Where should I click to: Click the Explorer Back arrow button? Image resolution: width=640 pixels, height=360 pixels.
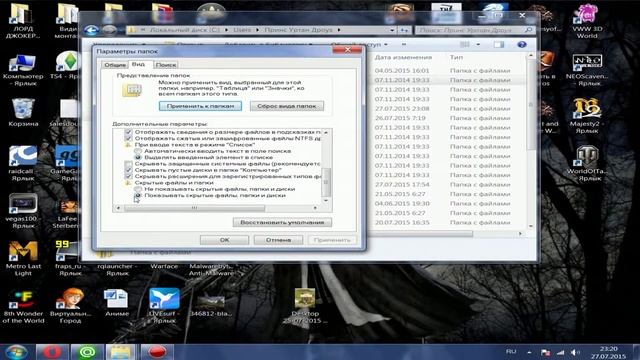coord(91,30)
